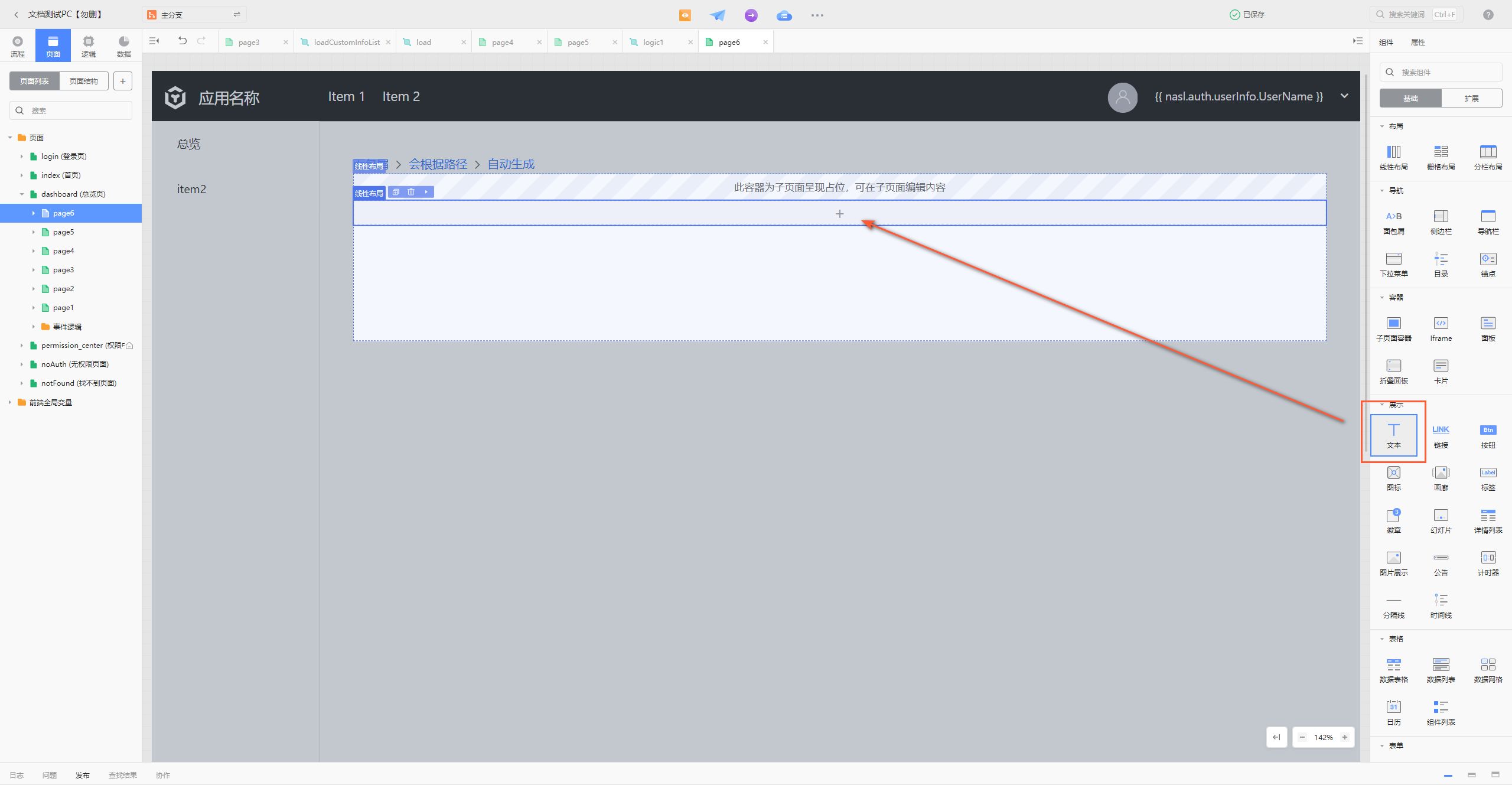Select the 计时器 timer component

point(1488,563)
